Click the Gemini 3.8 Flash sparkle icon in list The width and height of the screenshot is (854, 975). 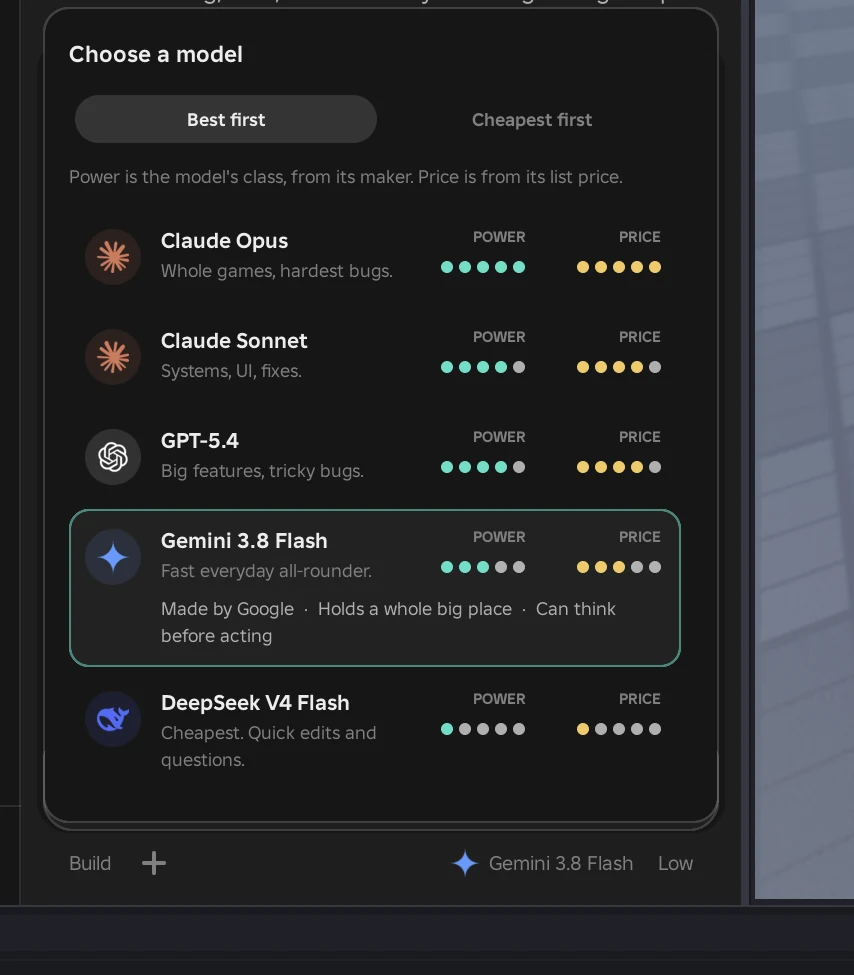pos(113,557)
